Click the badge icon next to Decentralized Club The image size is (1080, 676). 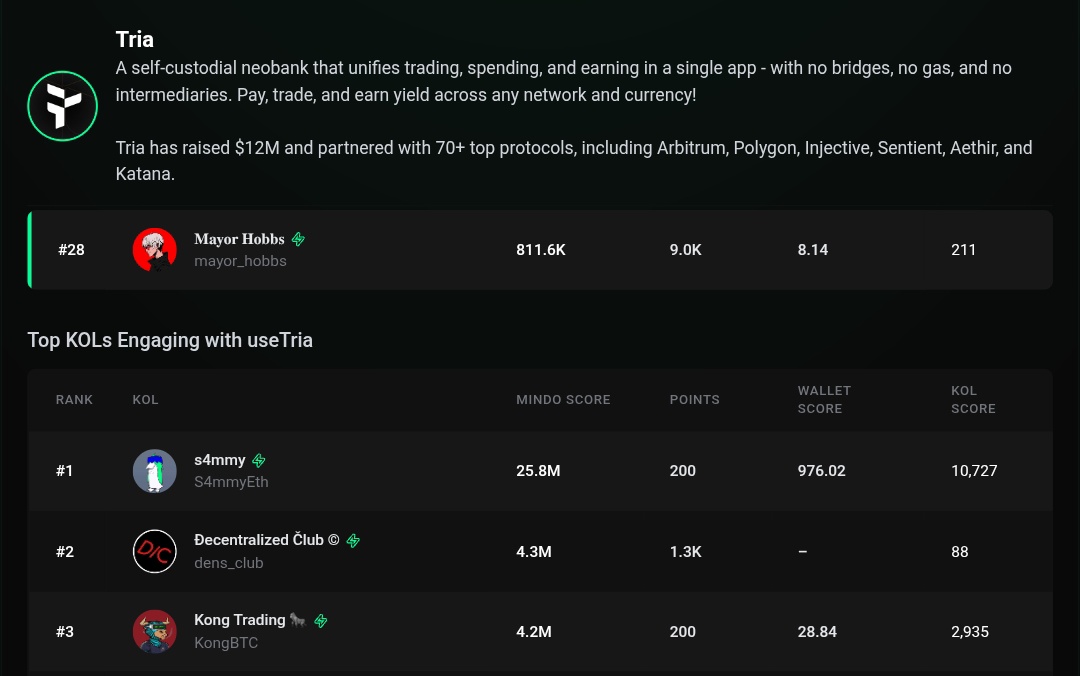(x=353, y=541)
